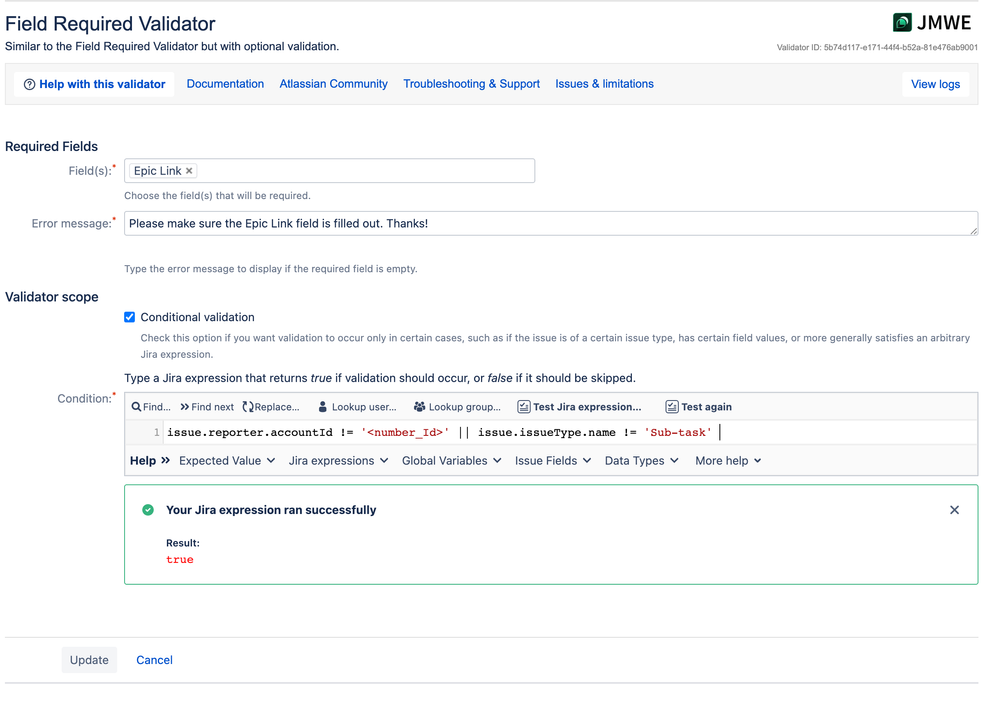Click the Test again icon
Screen dimensions: 999x704
[x=672, y=406]
